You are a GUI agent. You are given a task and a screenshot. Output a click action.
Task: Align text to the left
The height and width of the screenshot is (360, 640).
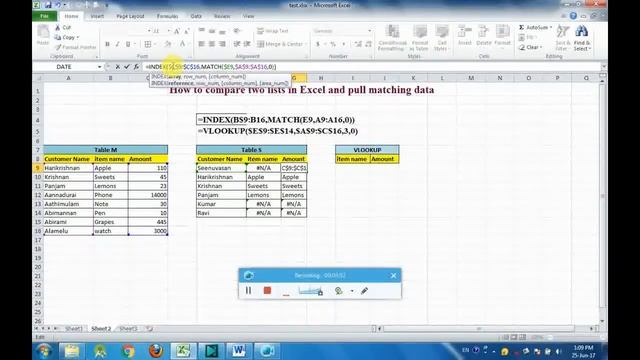coord(202,44)
